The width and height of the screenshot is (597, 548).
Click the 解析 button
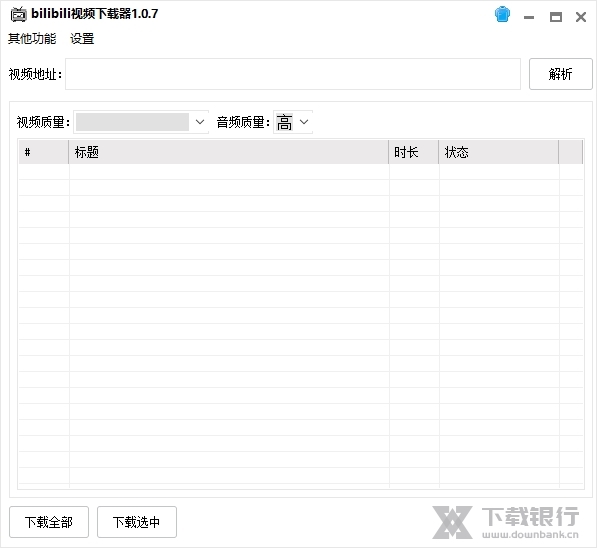[x=560, y=74]
